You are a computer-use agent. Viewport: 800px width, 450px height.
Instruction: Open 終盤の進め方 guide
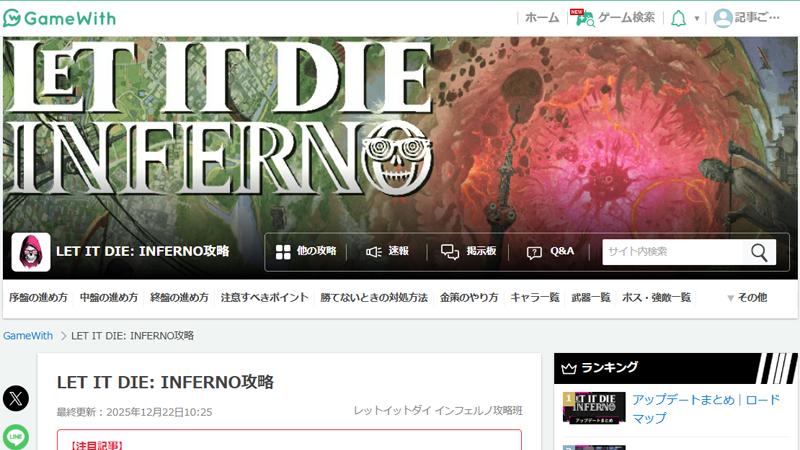pyautogui.click(x=180, y=297)
